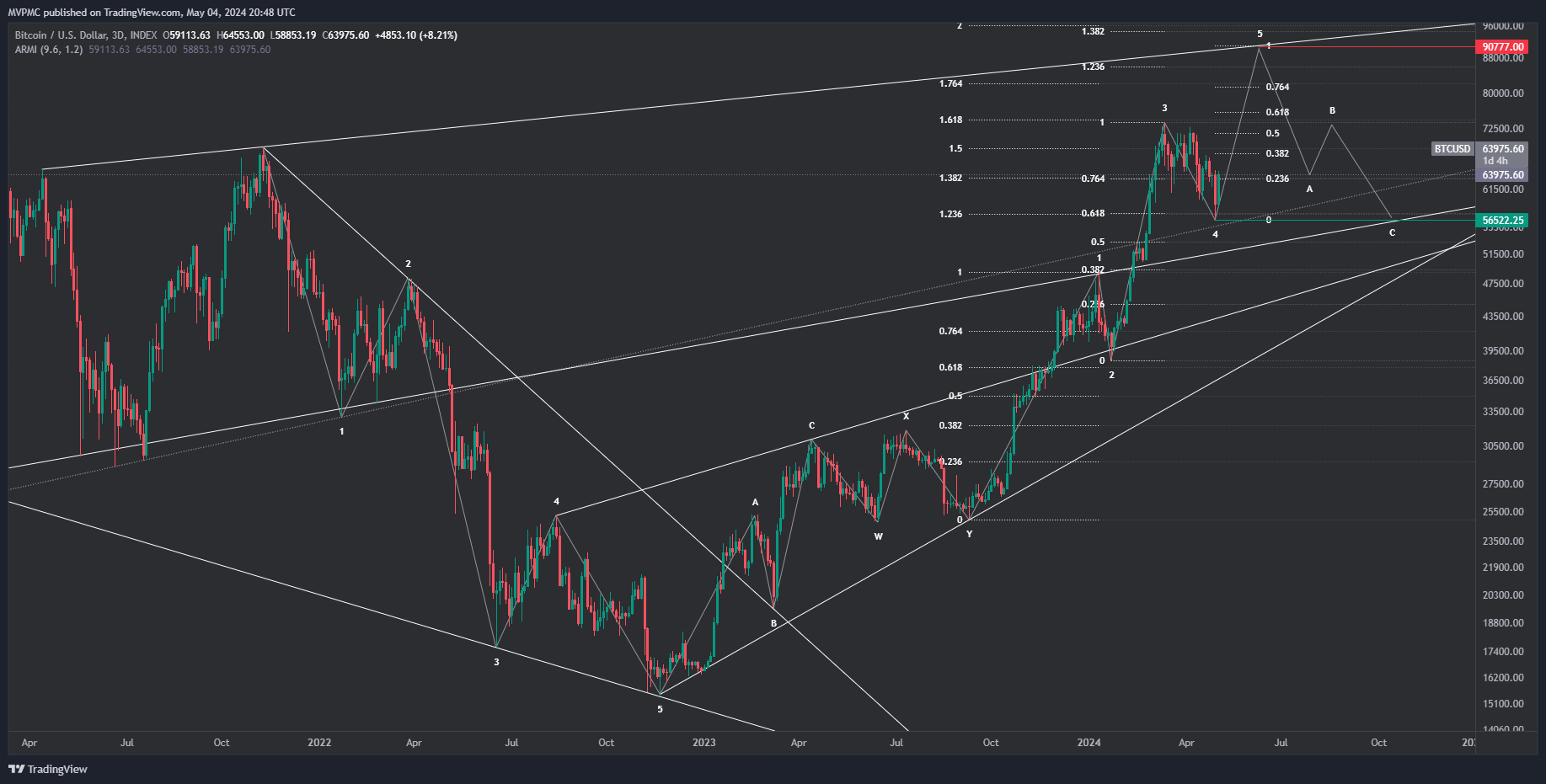
Task: Click the 96000.00 price axis label
Action: tap(1503, 26)
